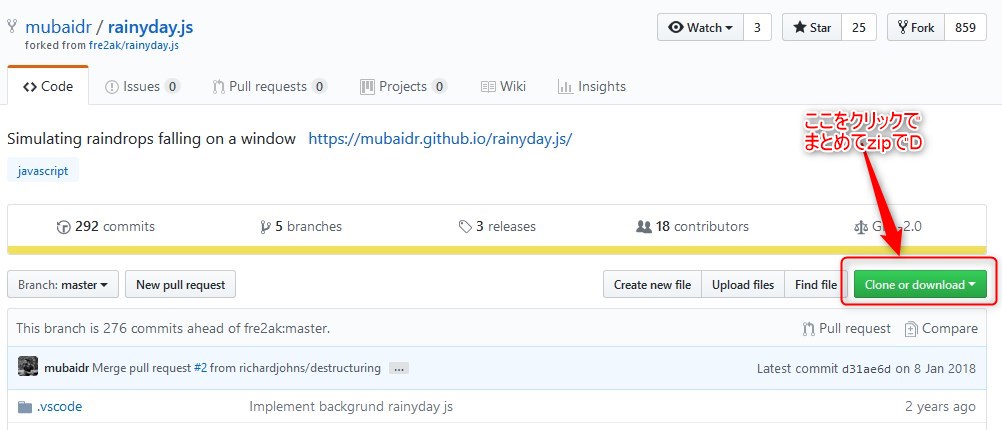Fork the repository
The height and width of the screenshot is (430, 1002).
point(916,27)
